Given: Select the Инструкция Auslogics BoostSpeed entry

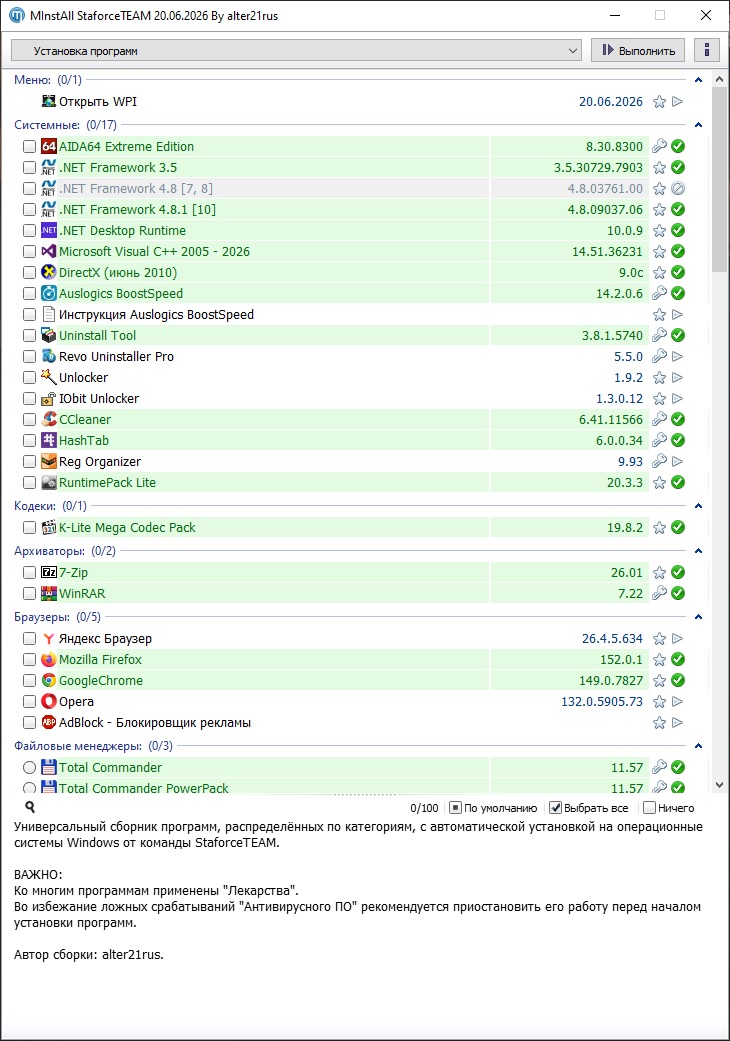Looking at the screenshot, I should point(156,315).
